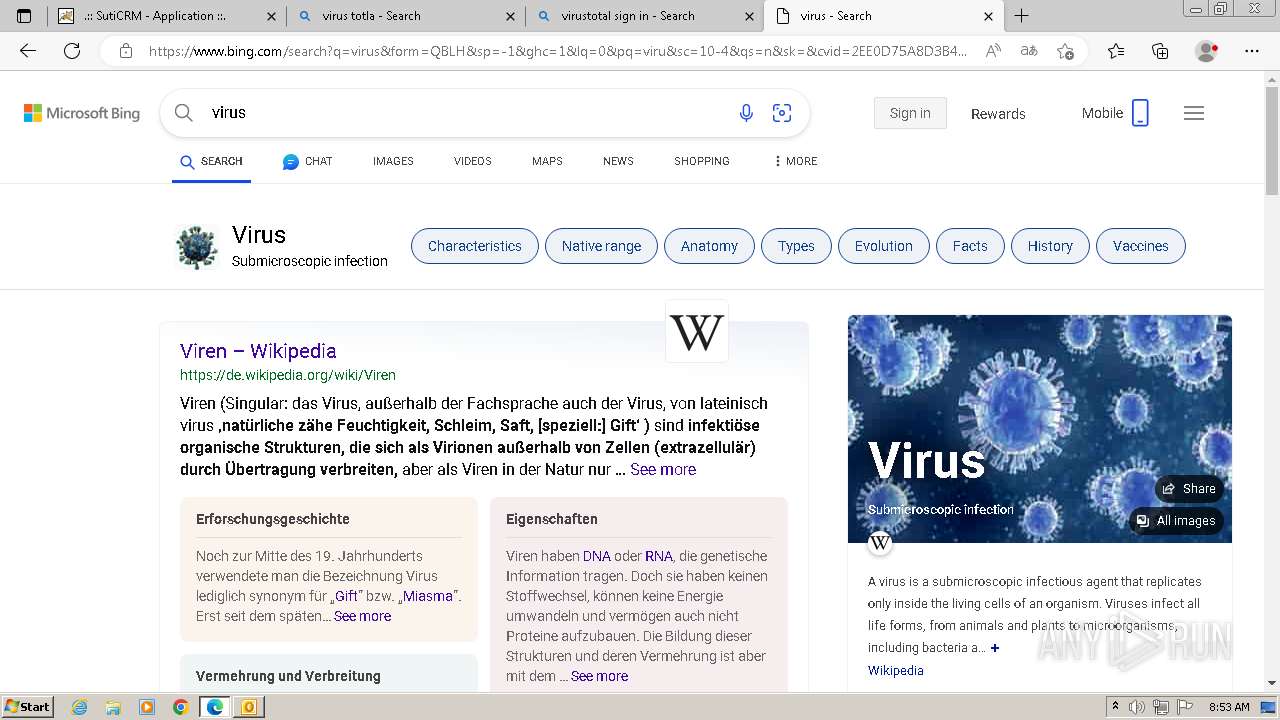Expand the MORE search categories menu

795,161
